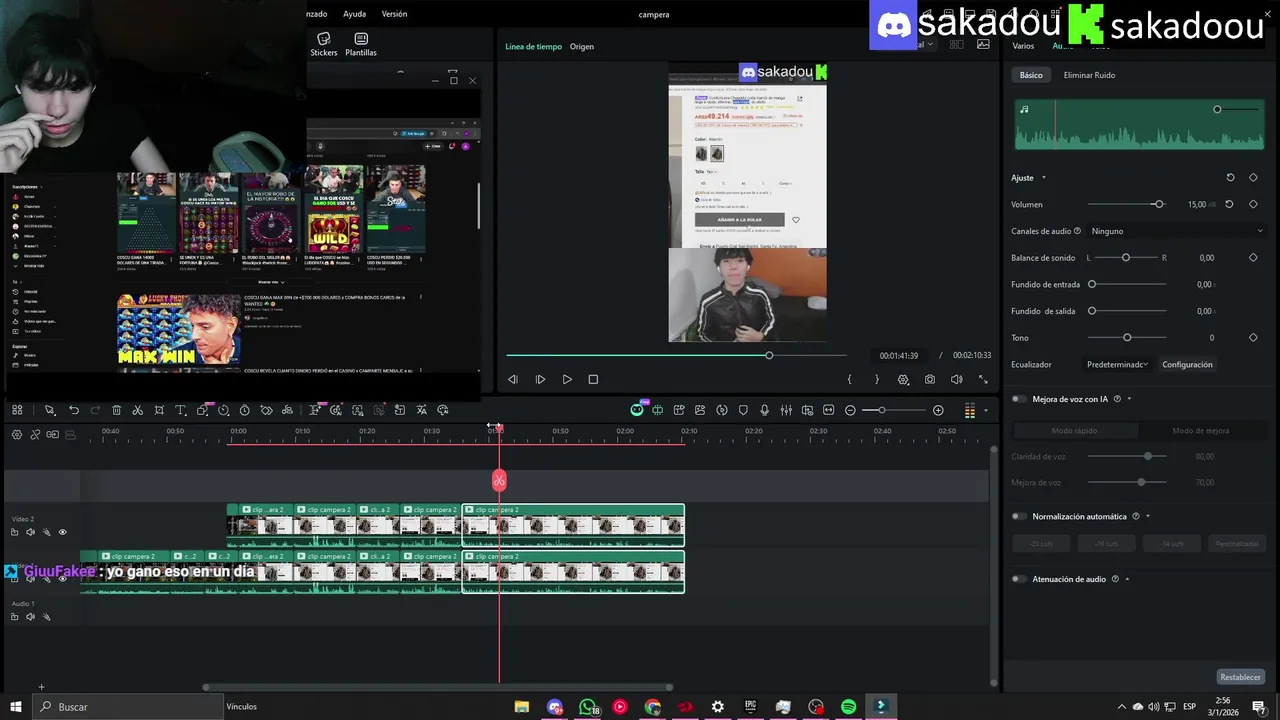Open the Ayuda menu

pyautogui.click(x=354, y=14)
